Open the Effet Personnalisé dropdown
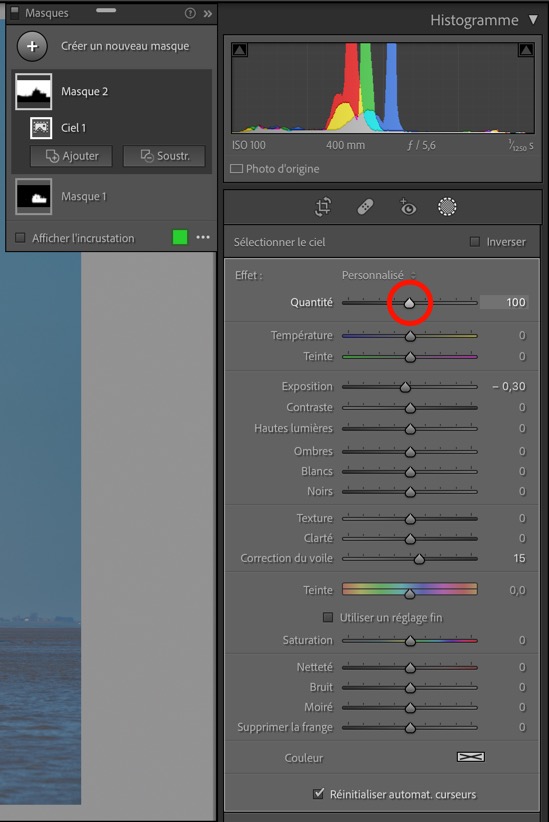Screen dimensions: 549x822 pos(379,275)
